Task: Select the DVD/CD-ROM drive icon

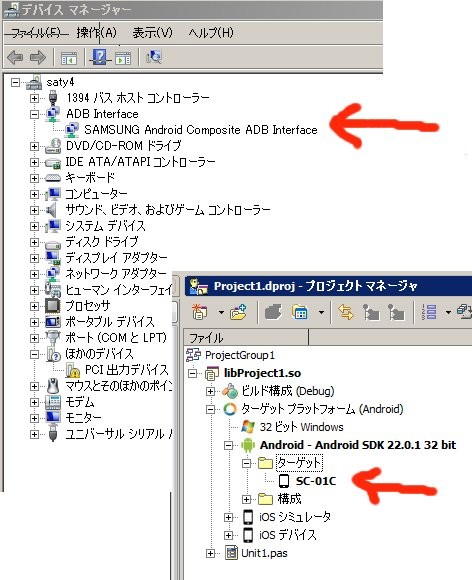Action: (53, 146)
